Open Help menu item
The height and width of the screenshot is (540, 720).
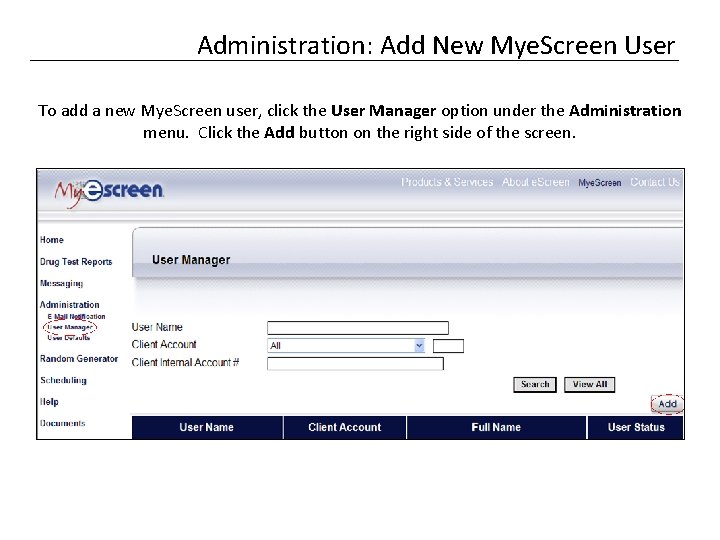(49, 402)
